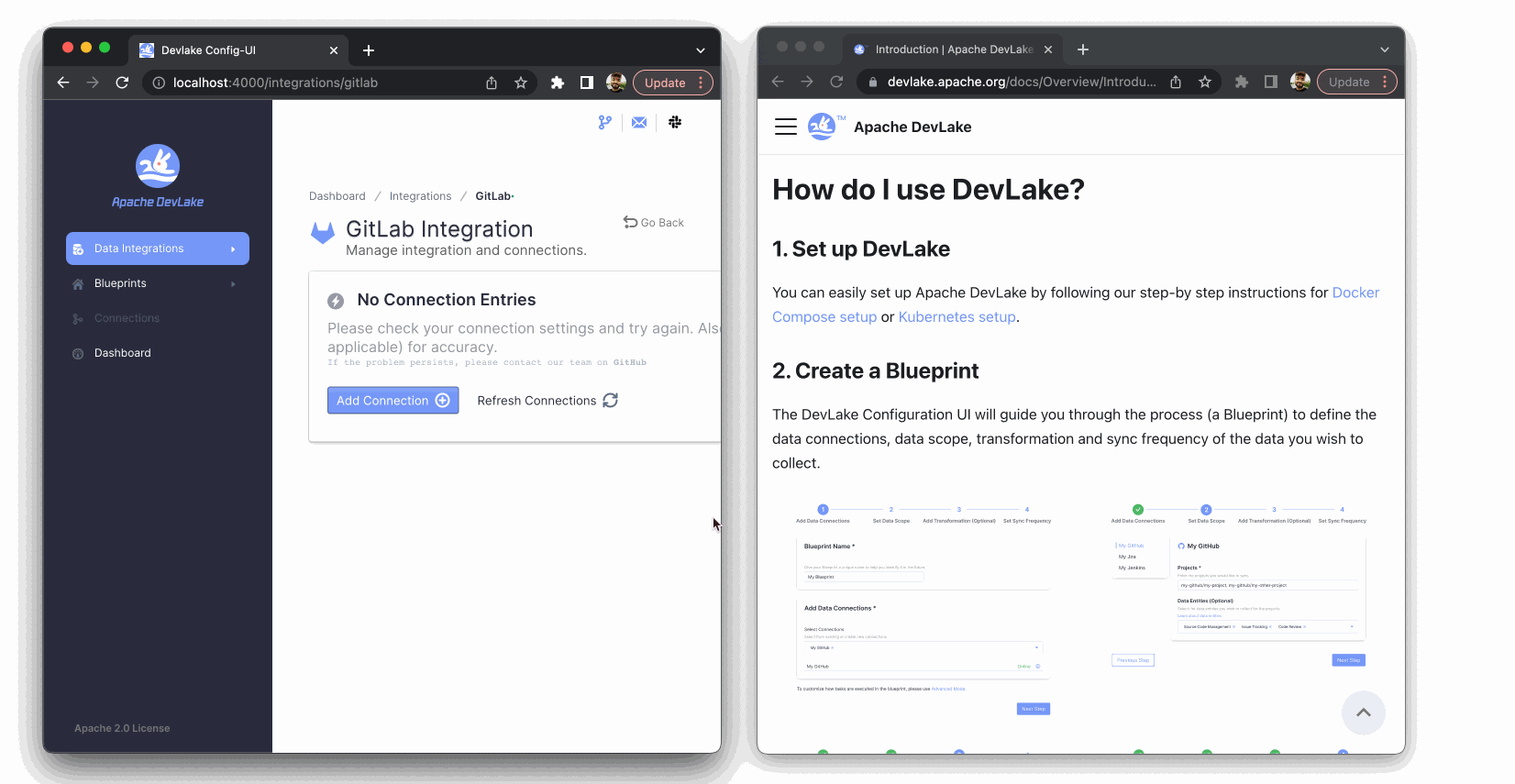Open the Slack icon in header
The image size is (1515, 784).
[675, 122]
